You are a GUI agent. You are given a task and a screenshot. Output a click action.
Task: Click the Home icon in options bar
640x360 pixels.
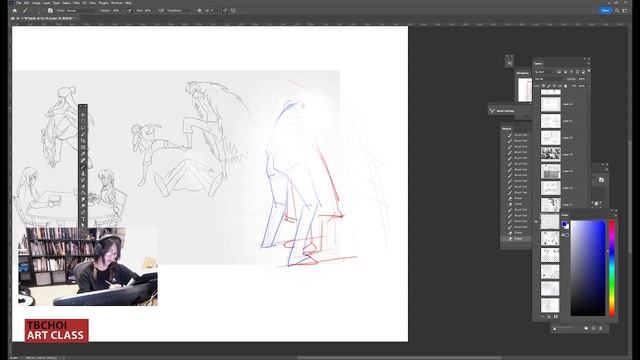[x=15, y=11]
